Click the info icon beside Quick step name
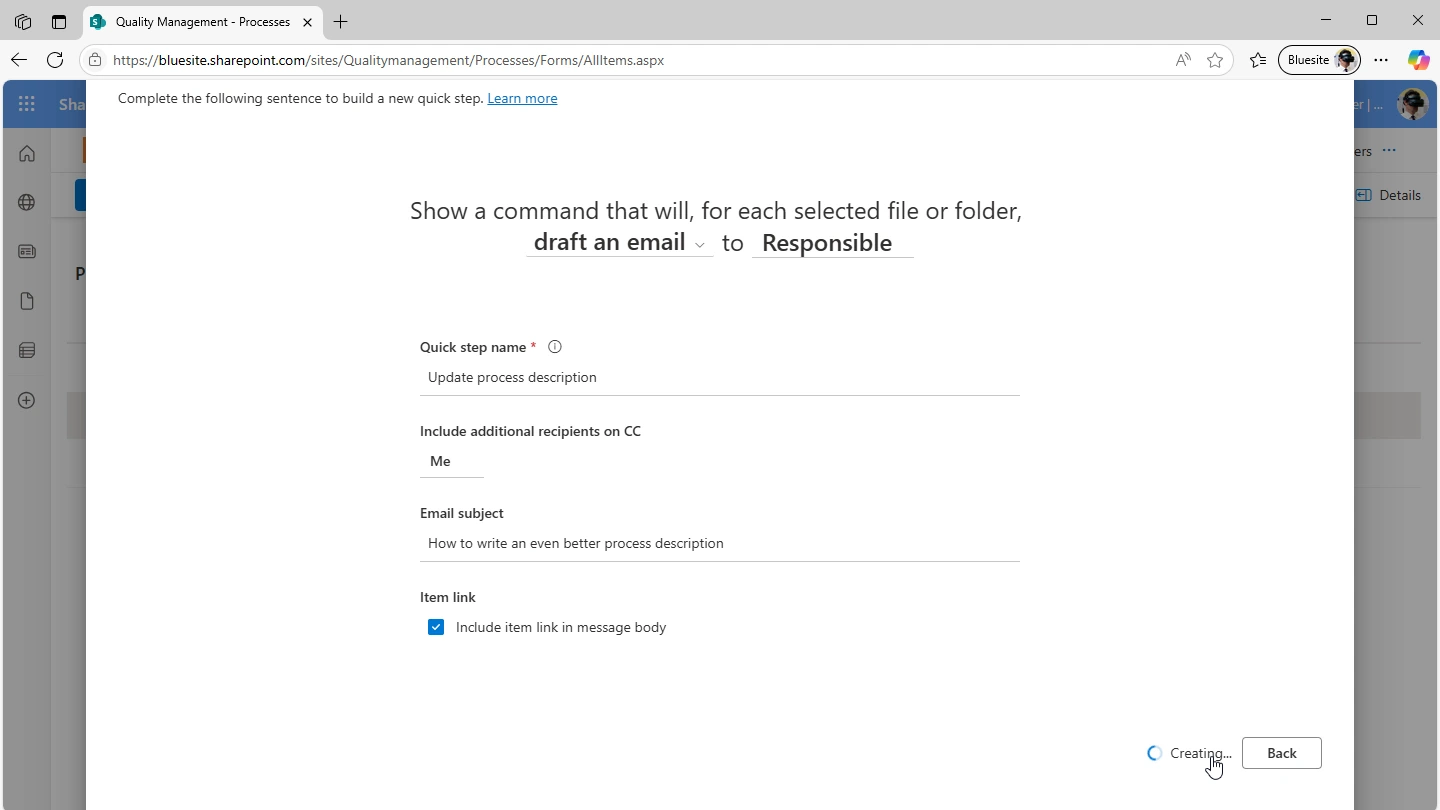This screenshot has width=1440, height=810. [x=555, y=347]
